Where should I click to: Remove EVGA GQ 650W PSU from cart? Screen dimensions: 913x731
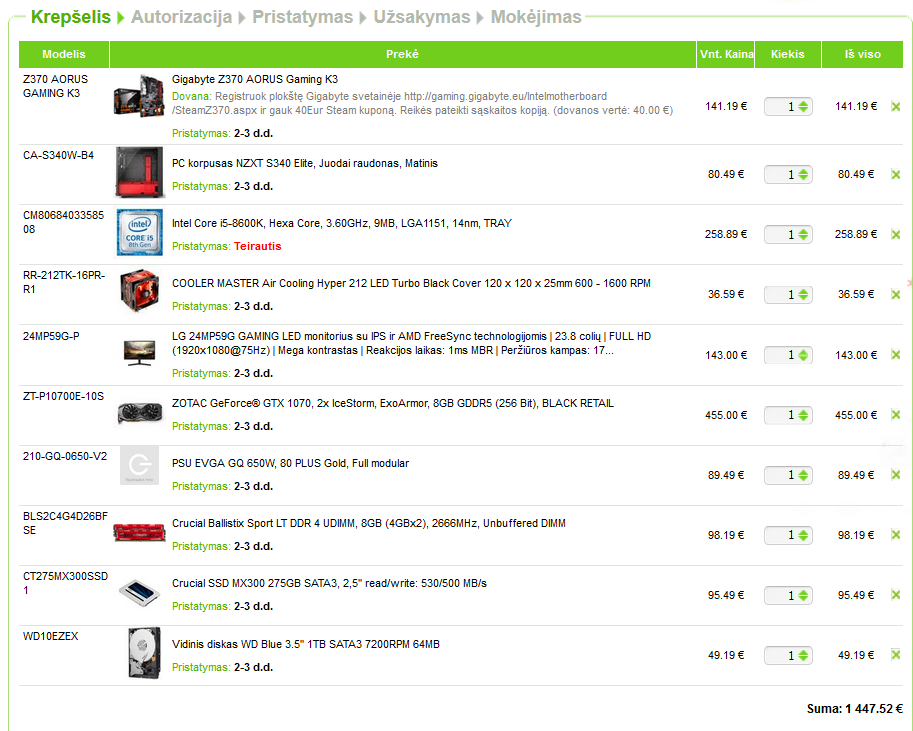click(x=896, y=475)
